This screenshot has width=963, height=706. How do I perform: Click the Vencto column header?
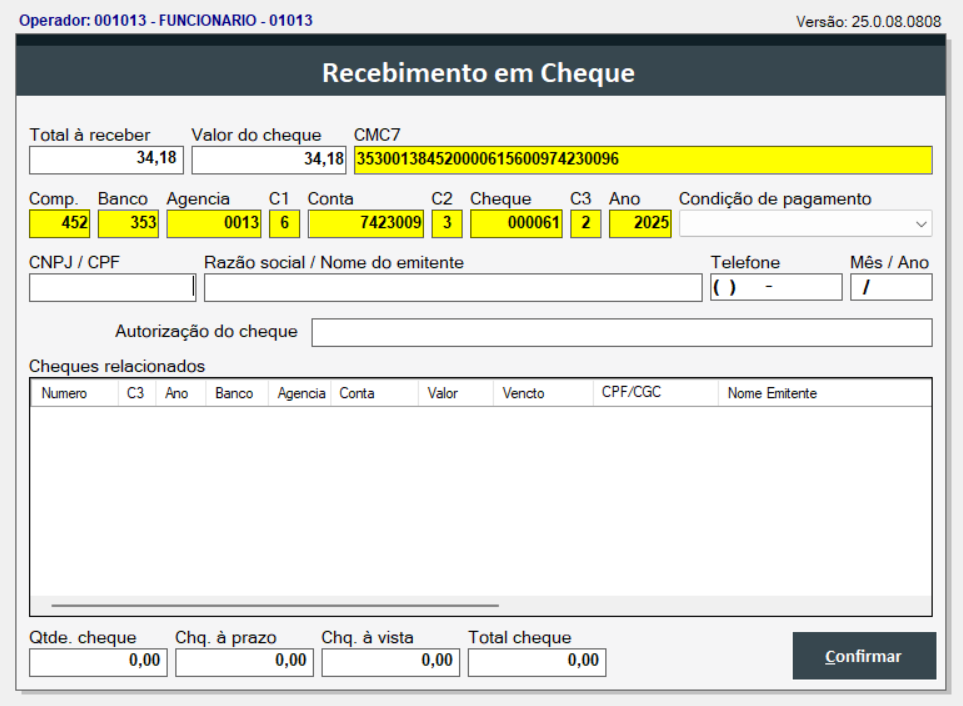pos(543,393)
